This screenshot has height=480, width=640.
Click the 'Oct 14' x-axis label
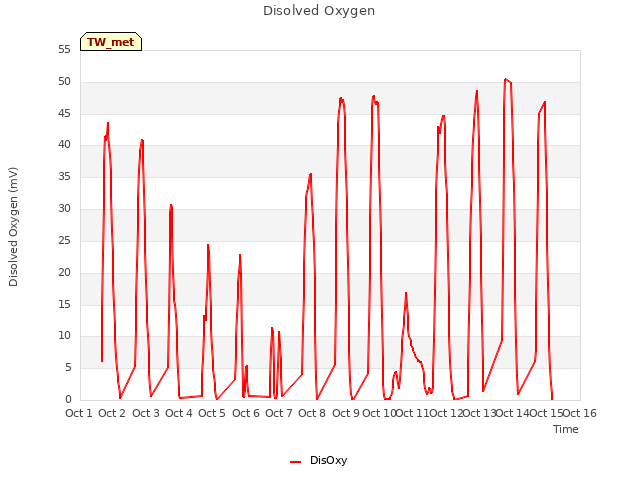point(513,413)
